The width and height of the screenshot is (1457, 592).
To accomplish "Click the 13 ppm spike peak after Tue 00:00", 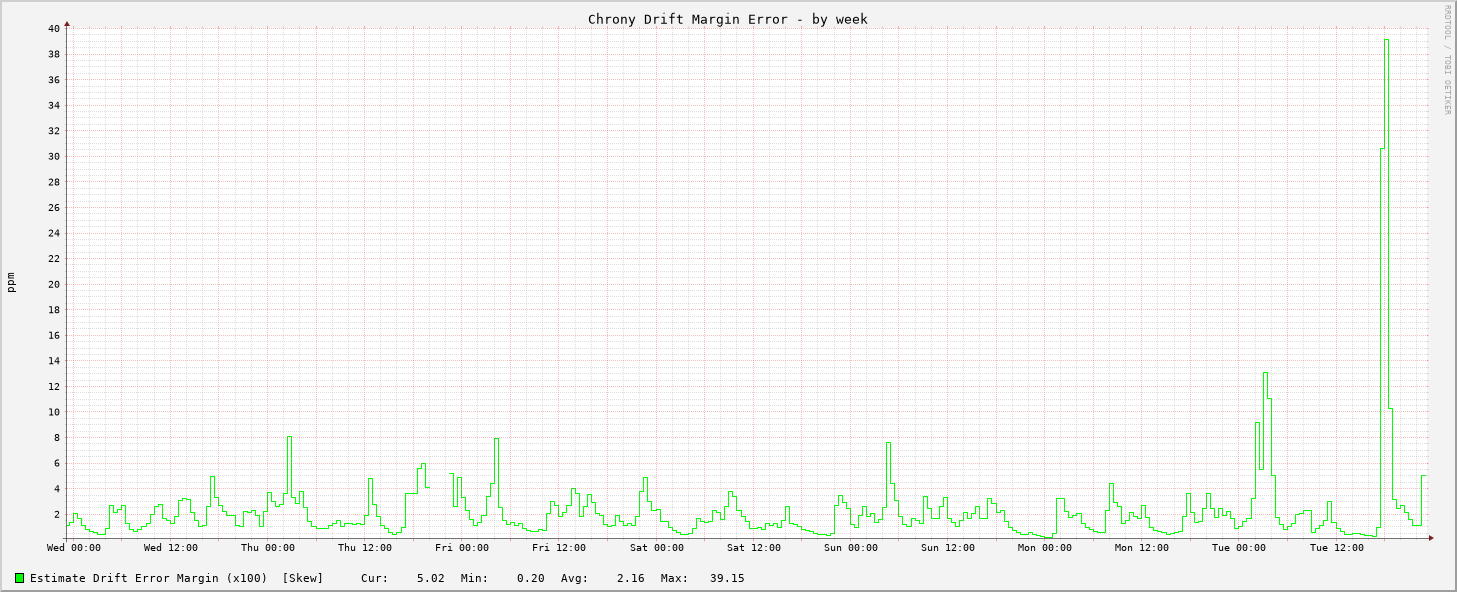I will coord(1265,373).
